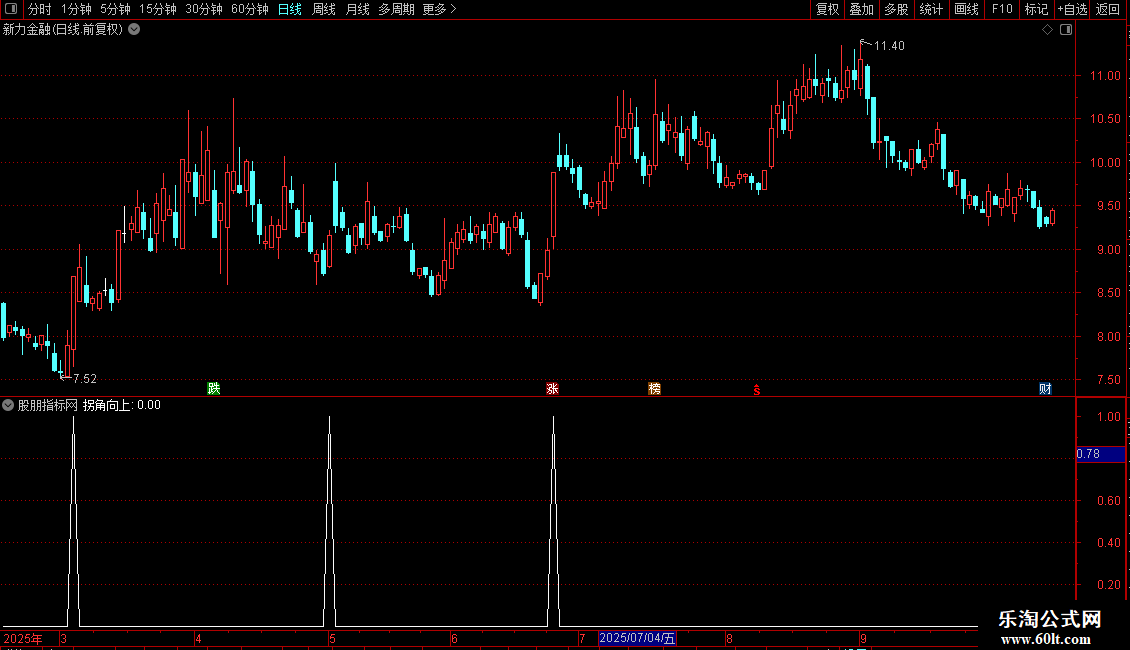Switch to 月线 monthly chart
Viewport: 1130px width, 650px height.
coord(357,9)
